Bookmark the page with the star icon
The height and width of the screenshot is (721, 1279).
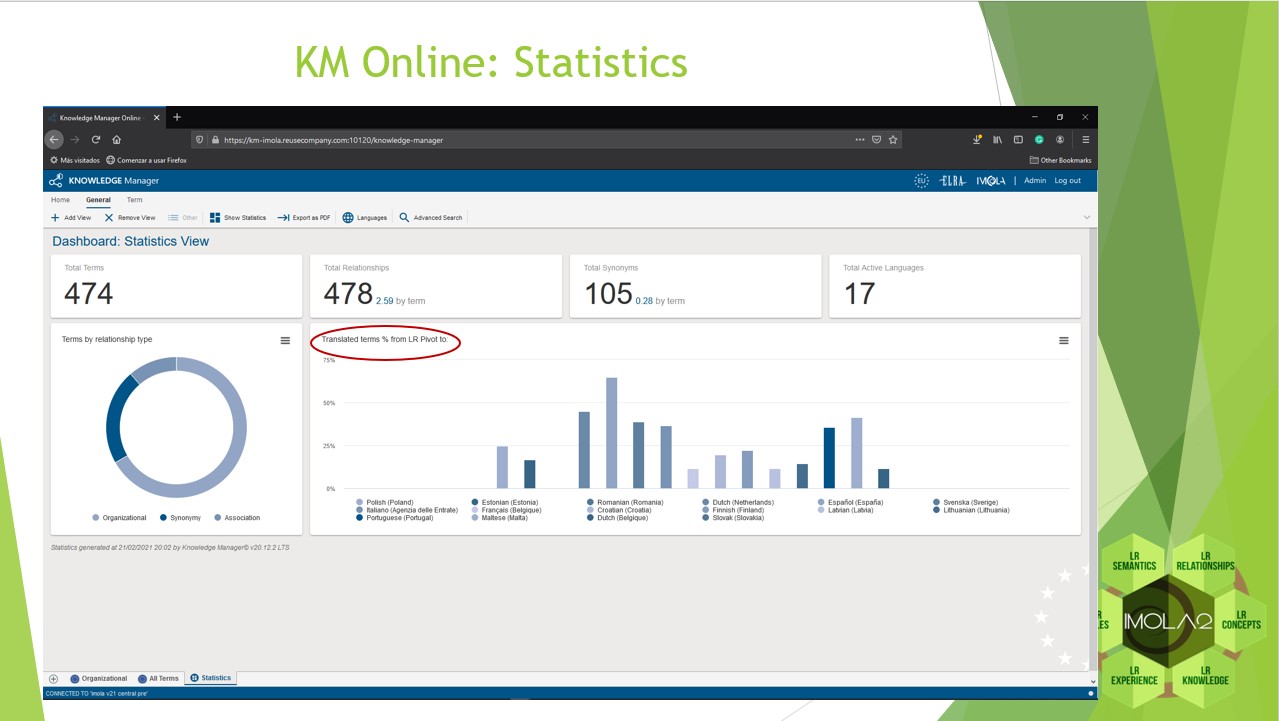[x=893, y=140]
